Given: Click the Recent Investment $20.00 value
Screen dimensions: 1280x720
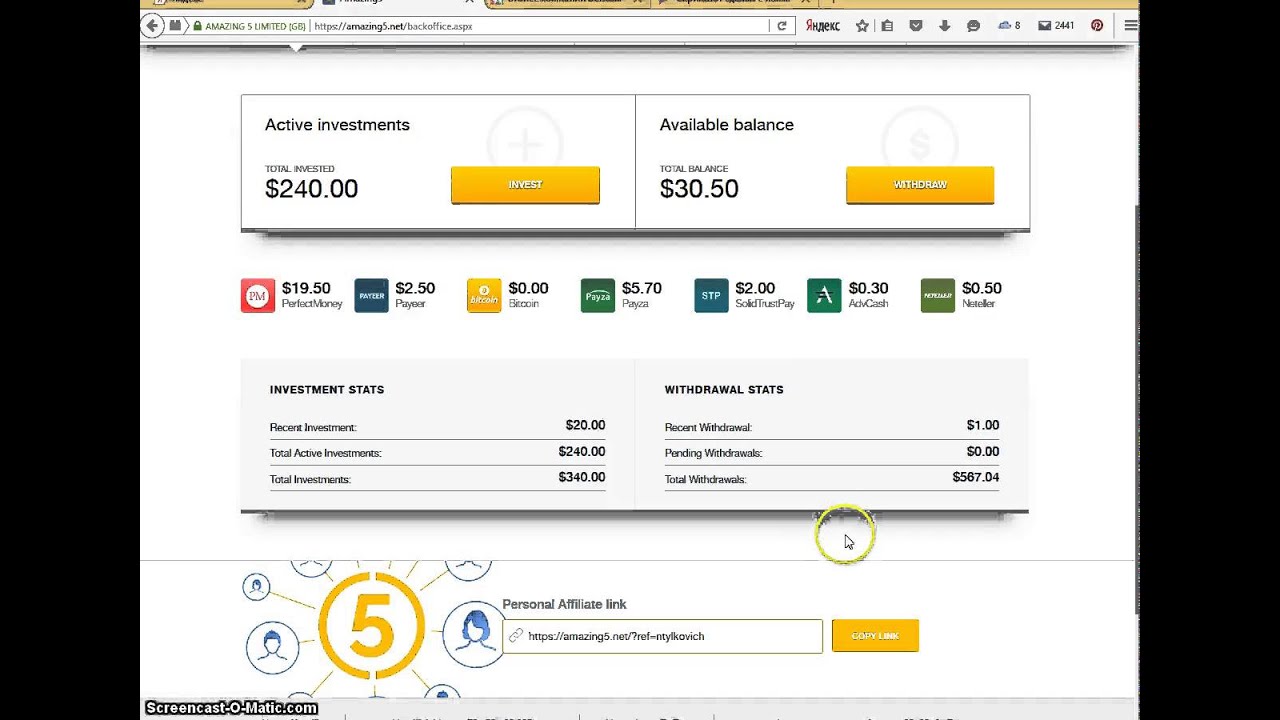Looking at the screenshot, I should (585, 425).
